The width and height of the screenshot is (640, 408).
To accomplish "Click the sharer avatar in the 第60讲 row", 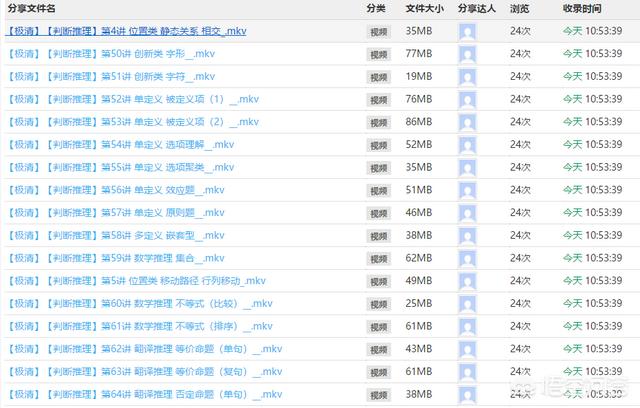I will click(467, 304).
